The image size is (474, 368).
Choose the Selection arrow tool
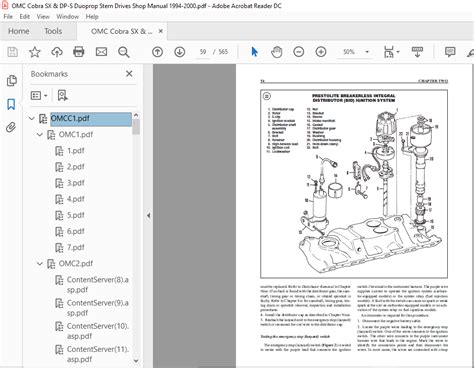pos(254,52)
